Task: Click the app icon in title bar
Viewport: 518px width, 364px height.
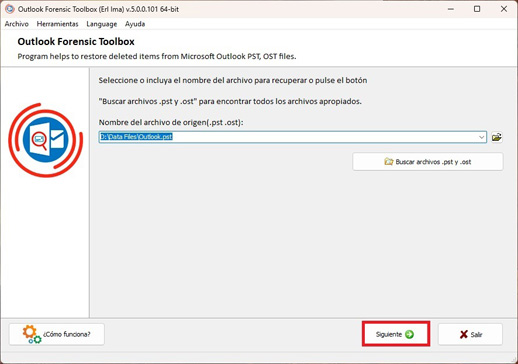Action: [x=10, y=9]
